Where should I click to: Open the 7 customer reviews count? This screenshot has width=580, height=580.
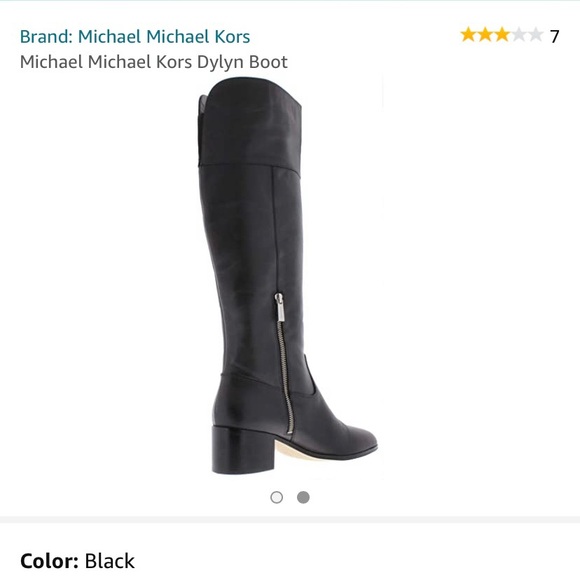click(x=554, y=36)
